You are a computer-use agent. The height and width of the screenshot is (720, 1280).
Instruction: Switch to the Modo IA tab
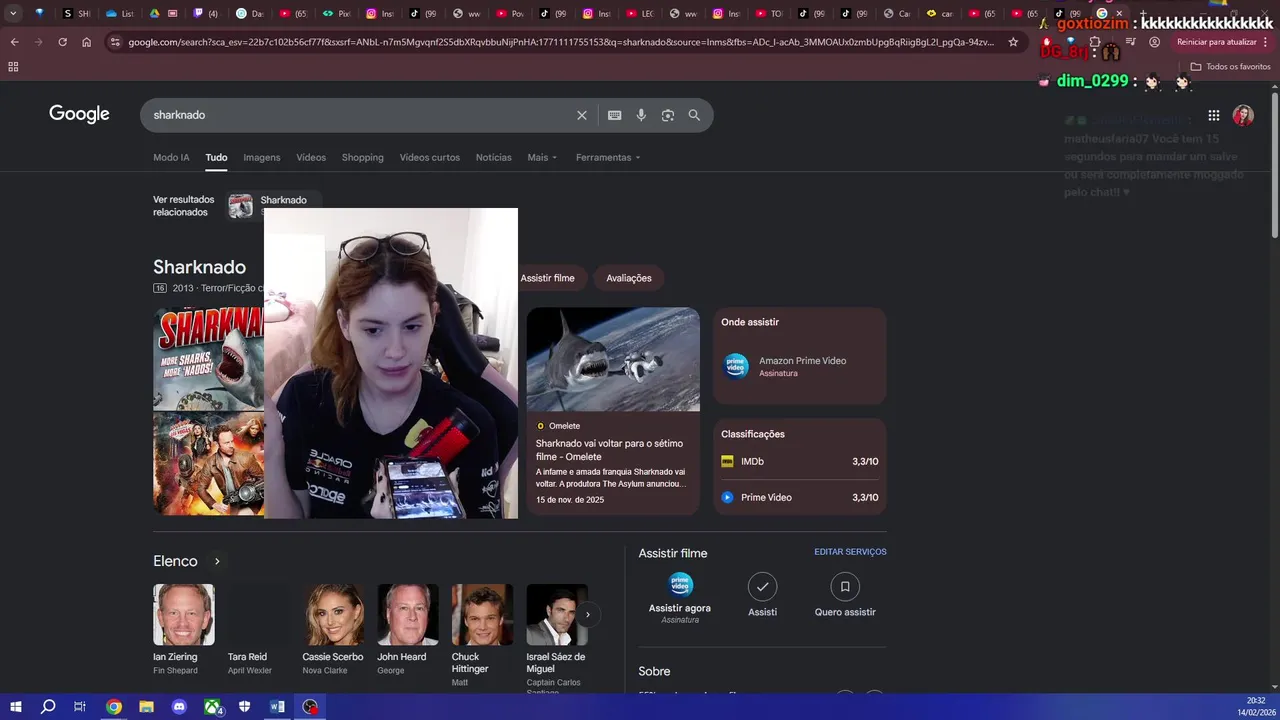coord(171,157)
